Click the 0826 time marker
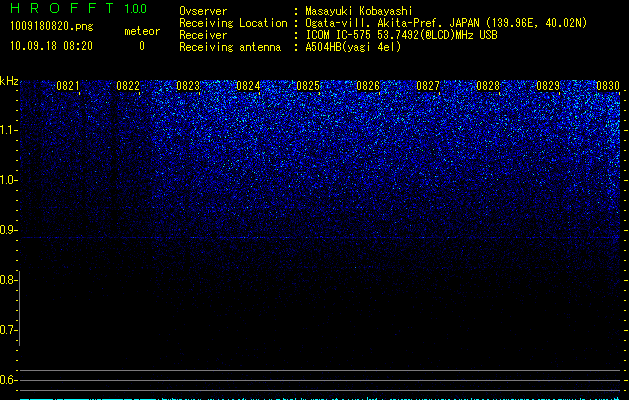The width and height of the screenshot is (629, 400). pos(368,86)
